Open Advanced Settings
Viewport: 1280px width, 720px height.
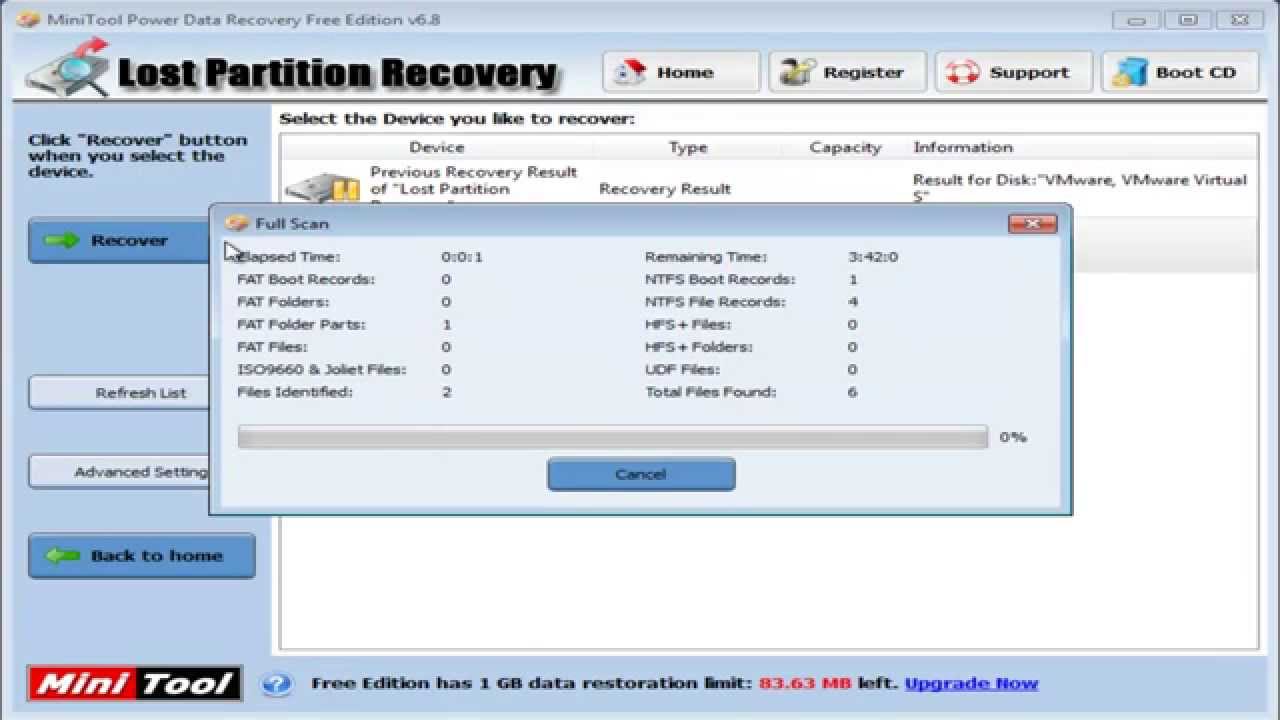(119, 472)
